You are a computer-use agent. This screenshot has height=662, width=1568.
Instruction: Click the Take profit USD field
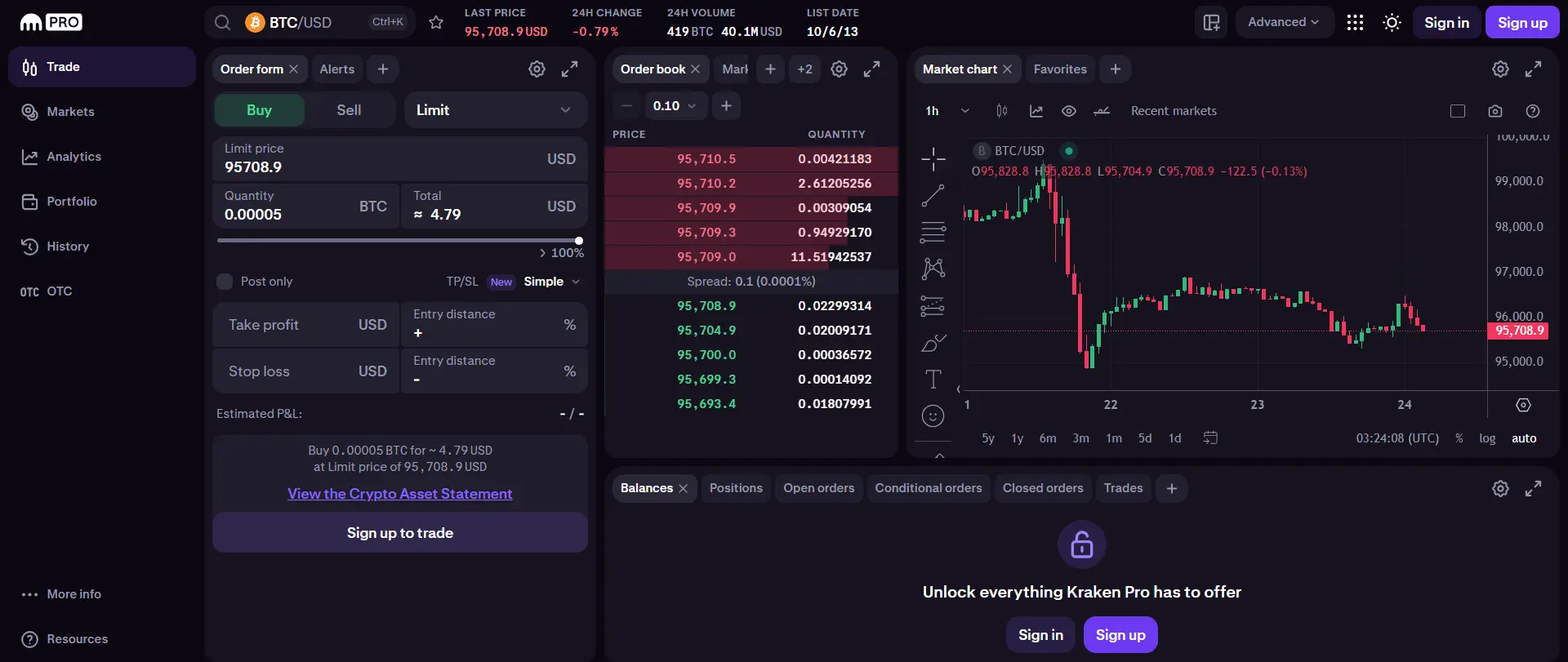(306, 325)
